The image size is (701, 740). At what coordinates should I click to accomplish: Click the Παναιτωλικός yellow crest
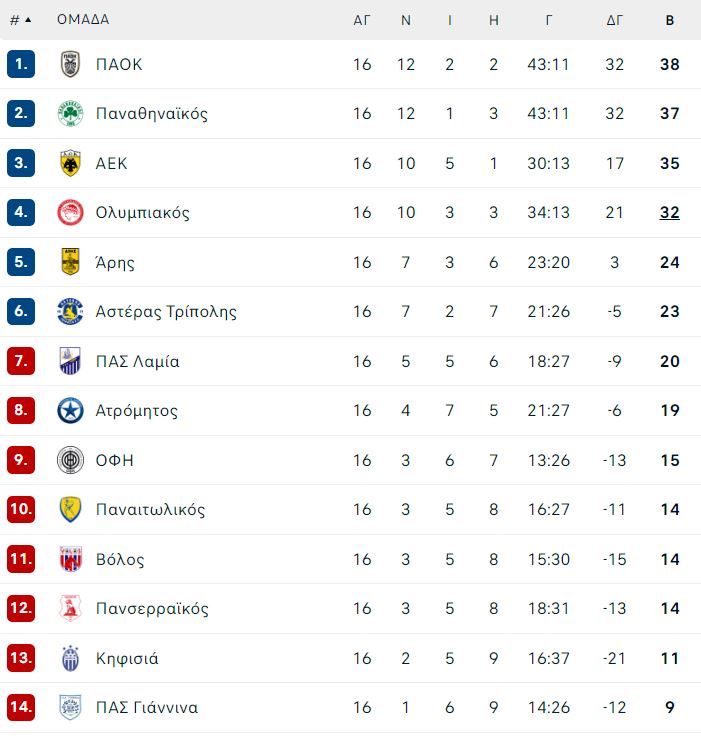coord(70,510)
